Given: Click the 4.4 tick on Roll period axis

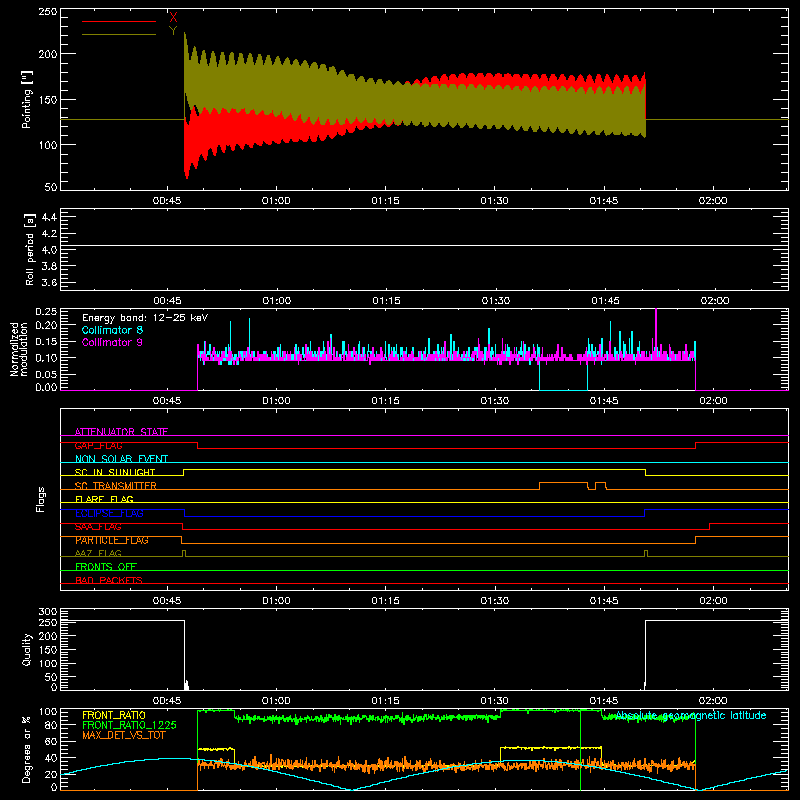Looking at the screenshot, I should (49, 218).
